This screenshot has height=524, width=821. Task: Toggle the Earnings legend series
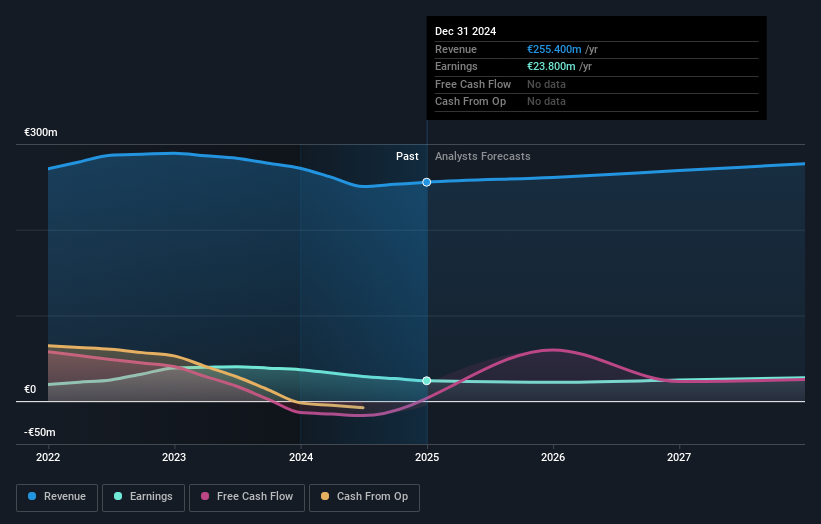coord(143,497)
